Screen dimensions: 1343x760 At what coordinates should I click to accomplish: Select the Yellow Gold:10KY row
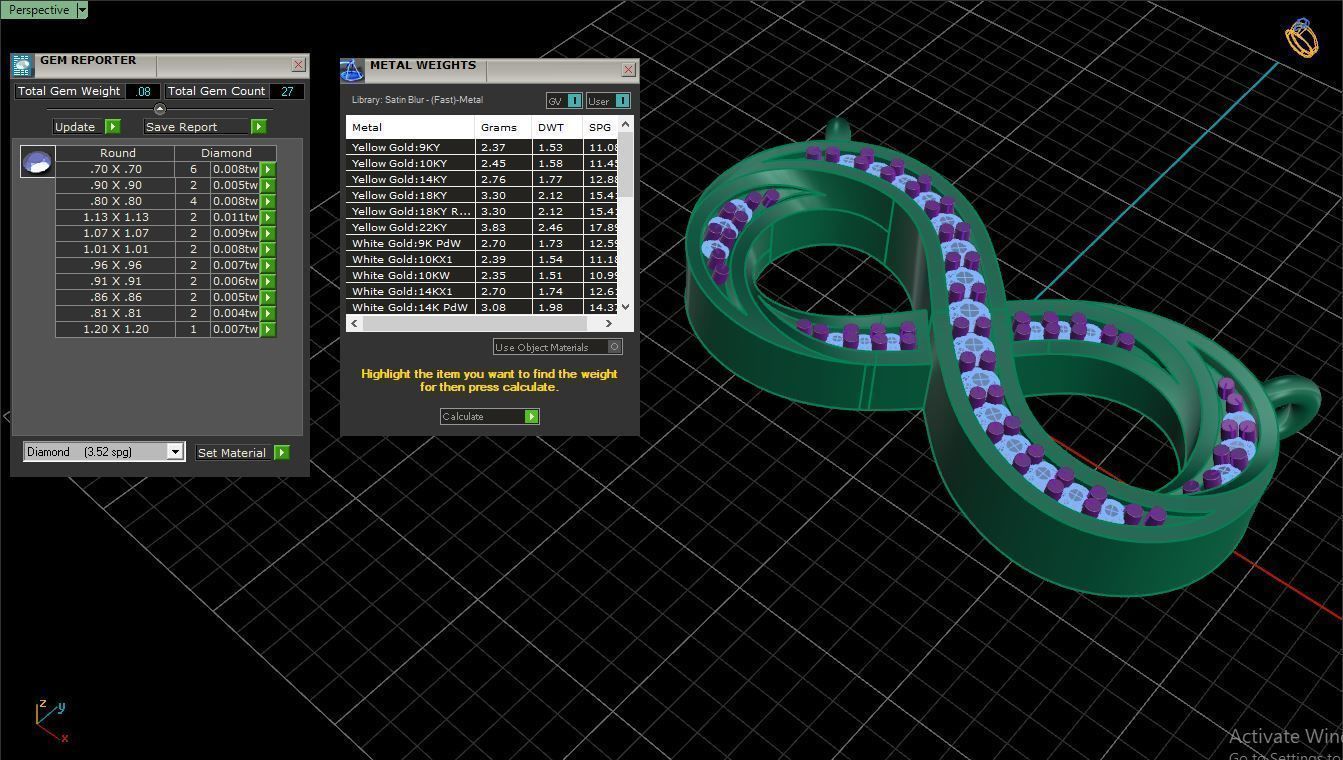pyautogui.click(x=483, y=163)
